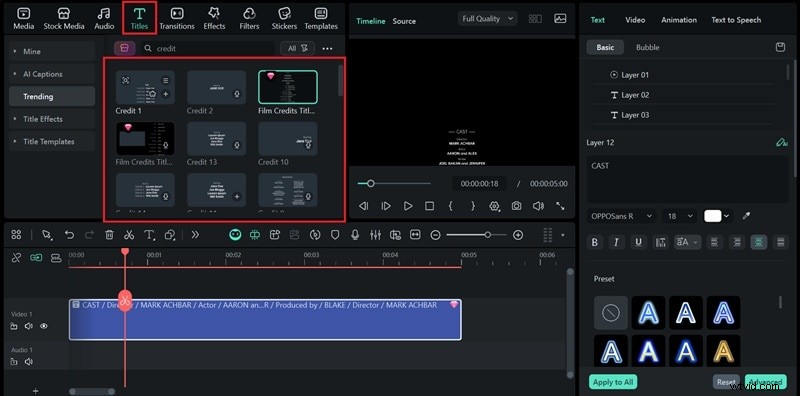The width and height of the screenshot is (800, 396).
Task: Expand the Title Effects category
Action: click(52, 119)
